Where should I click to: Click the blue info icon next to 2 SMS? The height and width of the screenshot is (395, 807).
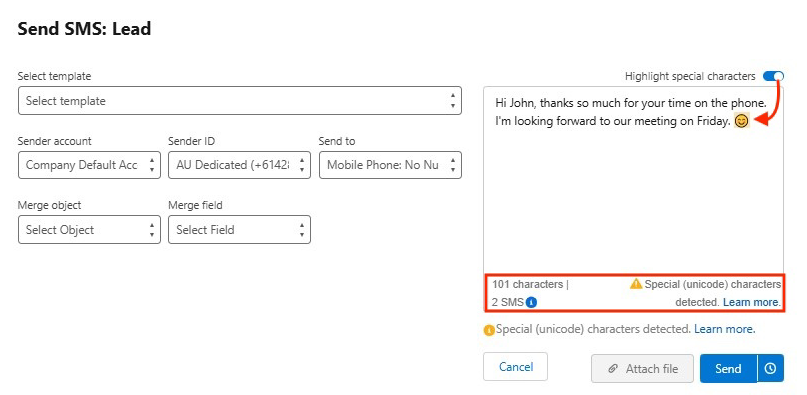532,302
